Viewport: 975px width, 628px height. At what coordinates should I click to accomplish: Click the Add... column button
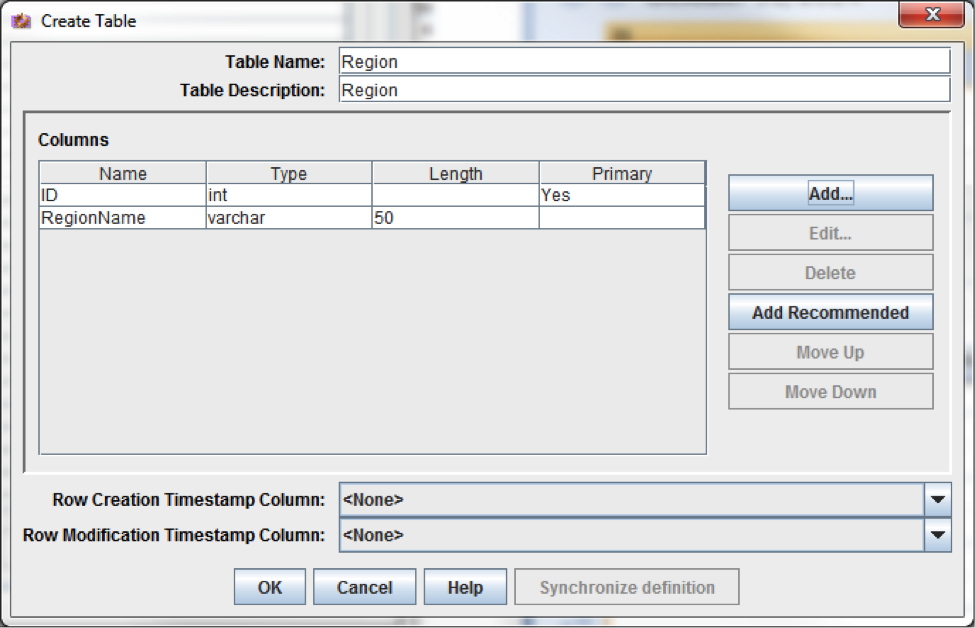[831, 193]
